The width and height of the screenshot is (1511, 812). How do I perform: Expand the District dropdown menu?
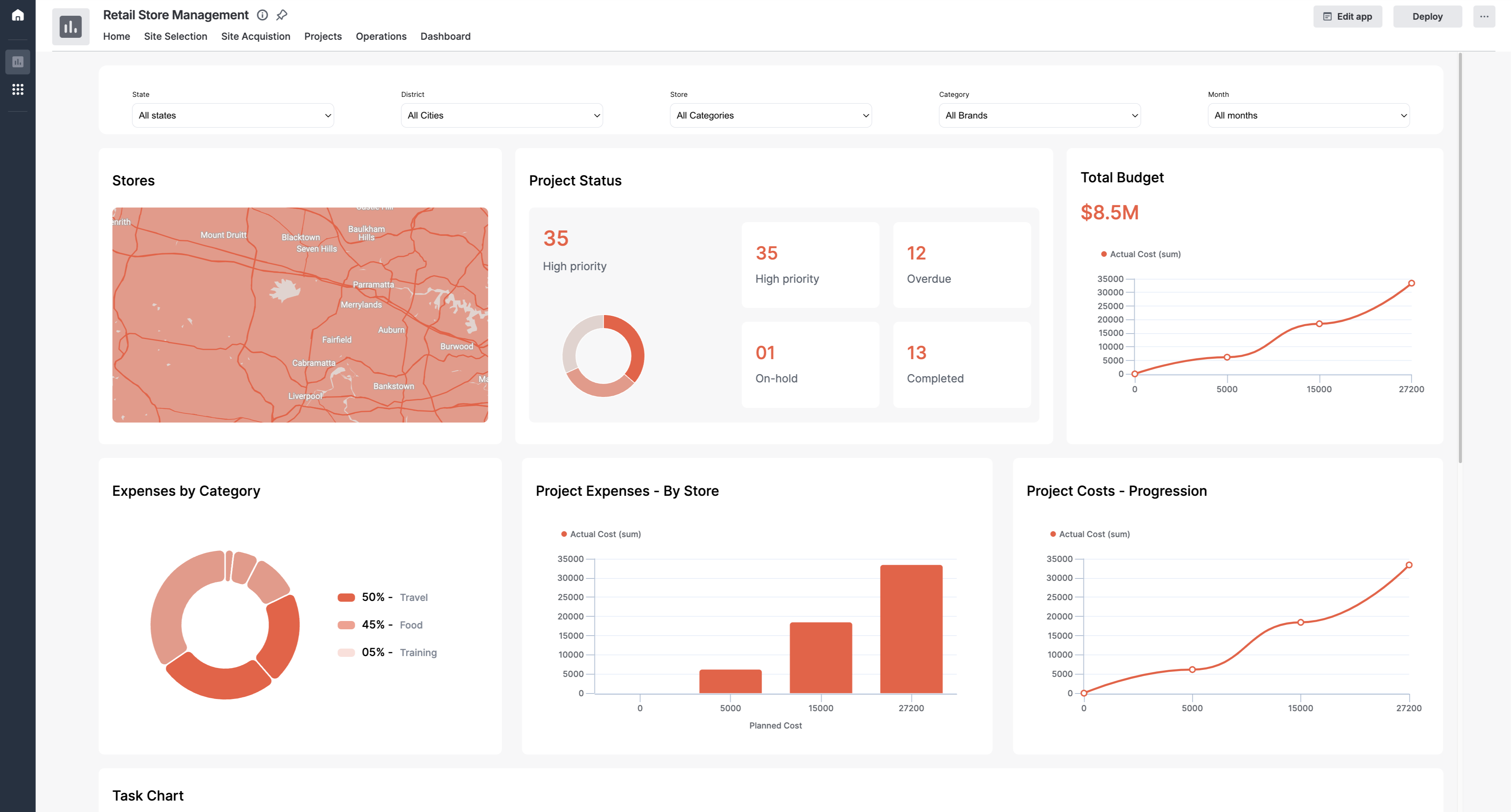pos(502,114)
